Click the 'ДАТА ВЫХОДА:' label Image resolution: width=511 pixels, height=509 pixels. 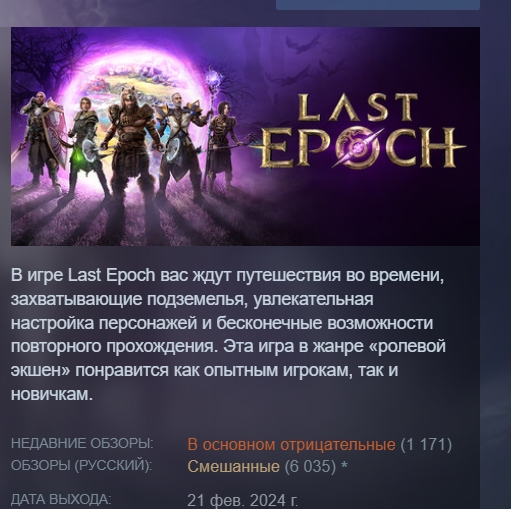[x=61, y=499]
